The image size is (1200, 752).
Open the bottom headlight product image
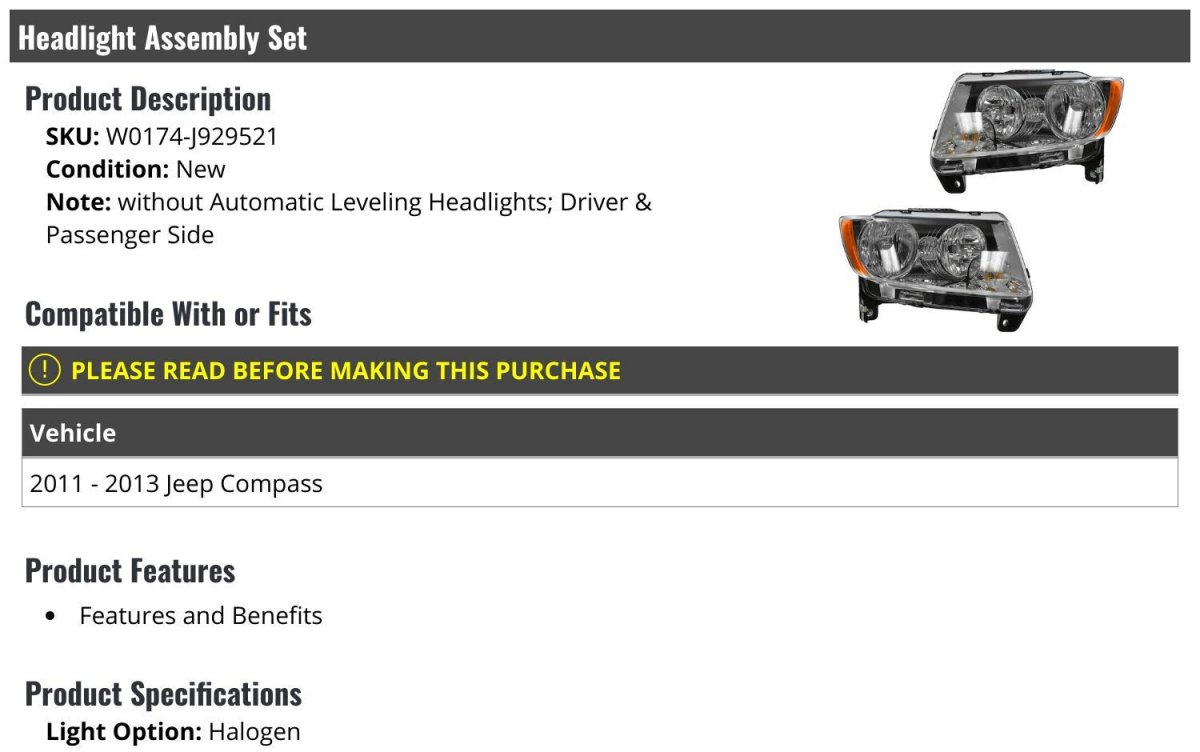click(936, 265)
